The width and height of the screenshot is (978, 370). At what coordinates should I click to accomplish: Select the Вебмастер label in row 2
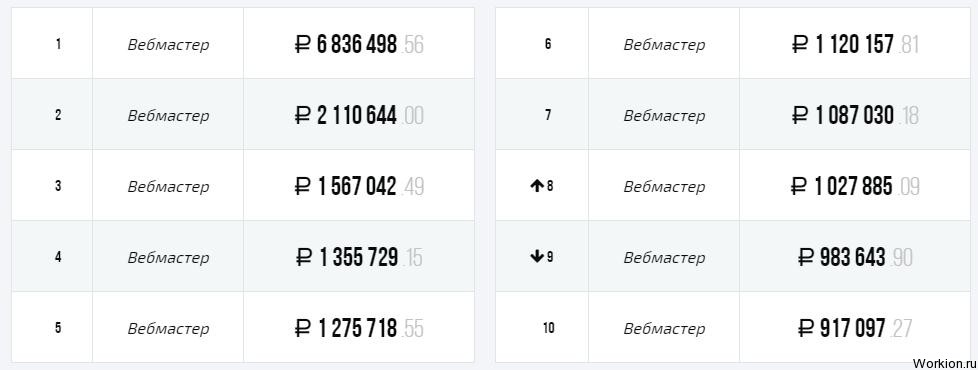(168, 115)
